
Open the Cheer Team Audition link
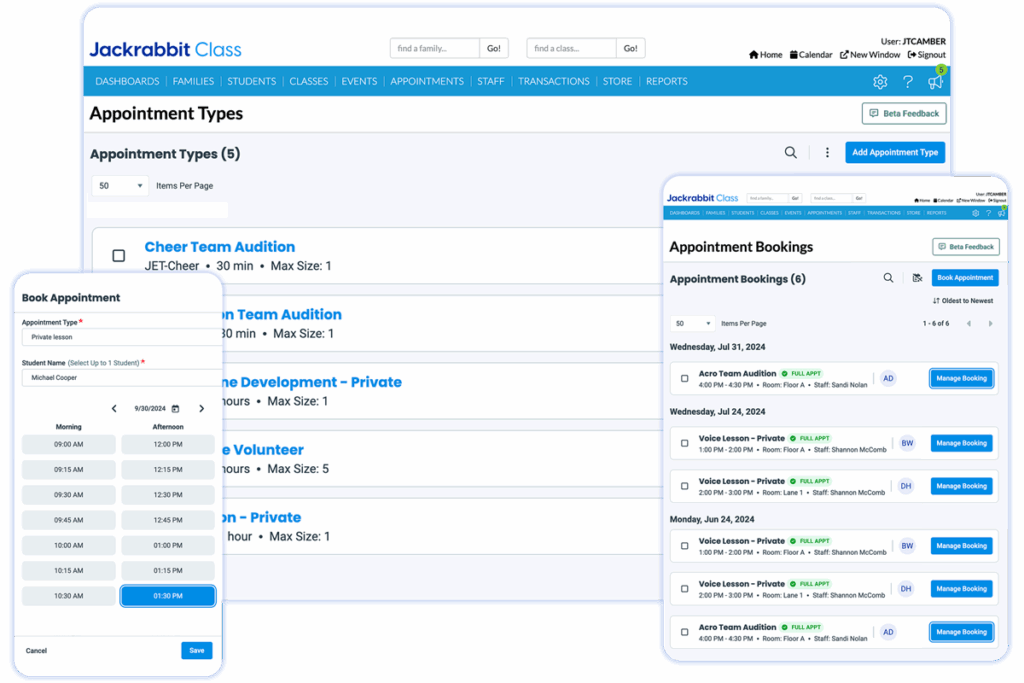click(x=219, y=247)
